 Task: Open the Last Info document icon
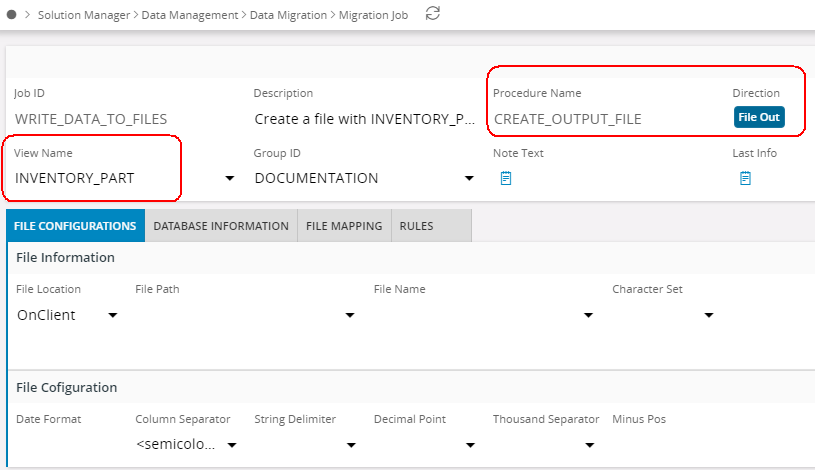tap(745, 178)
